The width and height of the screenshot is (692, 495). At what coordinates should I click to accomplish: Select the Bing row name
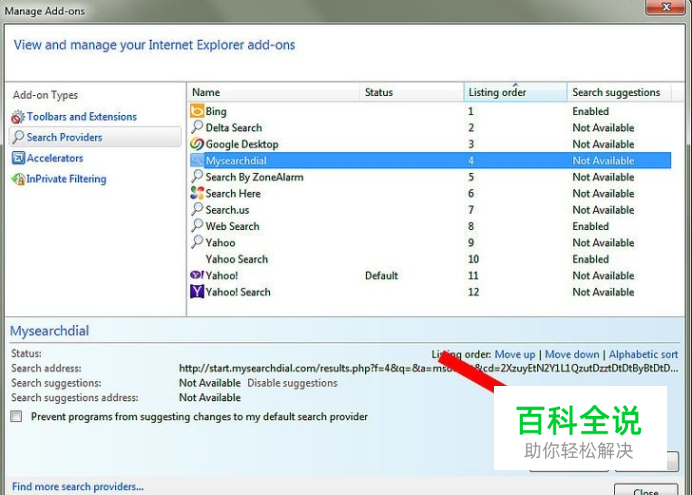[x=216, y=111]
